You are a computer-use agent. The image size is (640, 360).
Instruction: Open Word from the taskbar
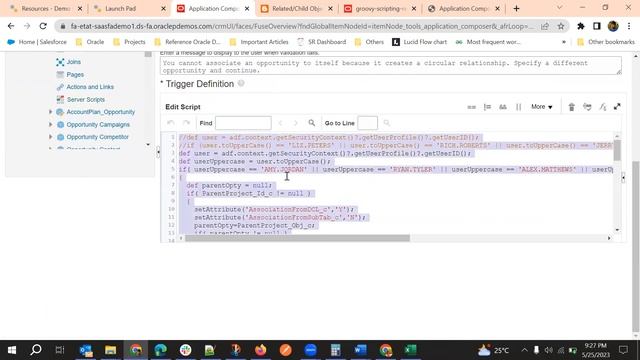click(x=360, y=350)
